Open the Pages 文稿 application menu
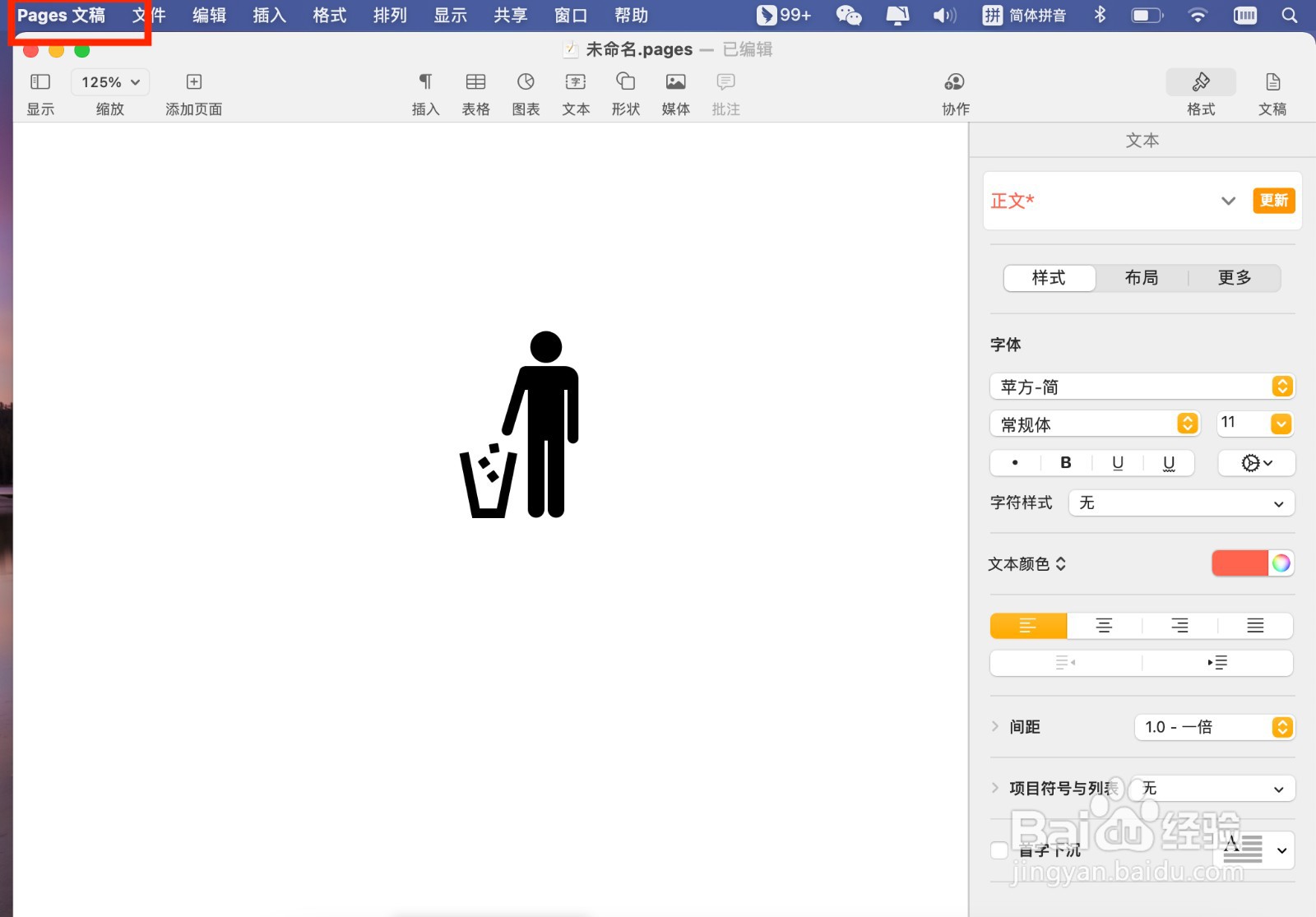The image size is (1316, 917). click(62, 15)
